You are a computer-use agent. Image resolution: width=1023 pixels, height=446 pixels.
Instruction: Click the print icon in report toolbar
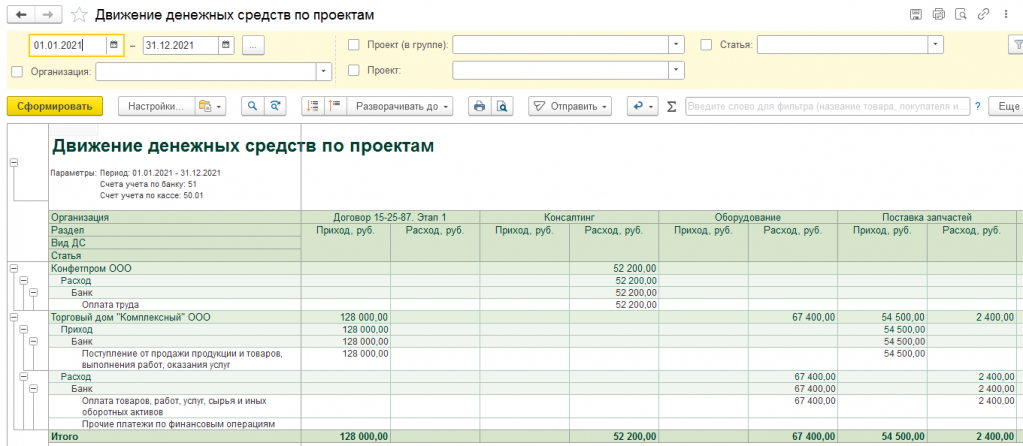coord(479,106)
